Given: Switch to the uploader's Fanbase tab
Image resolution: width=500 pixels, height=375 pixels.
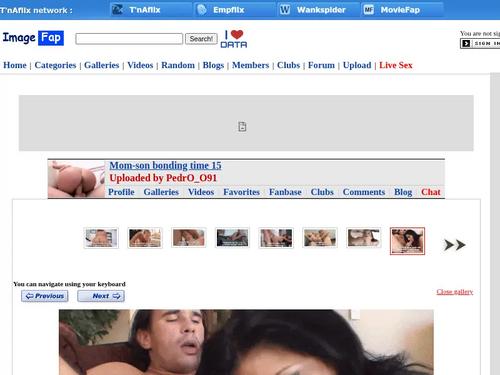Looking at the screenshot, I should tap(285, 192).
